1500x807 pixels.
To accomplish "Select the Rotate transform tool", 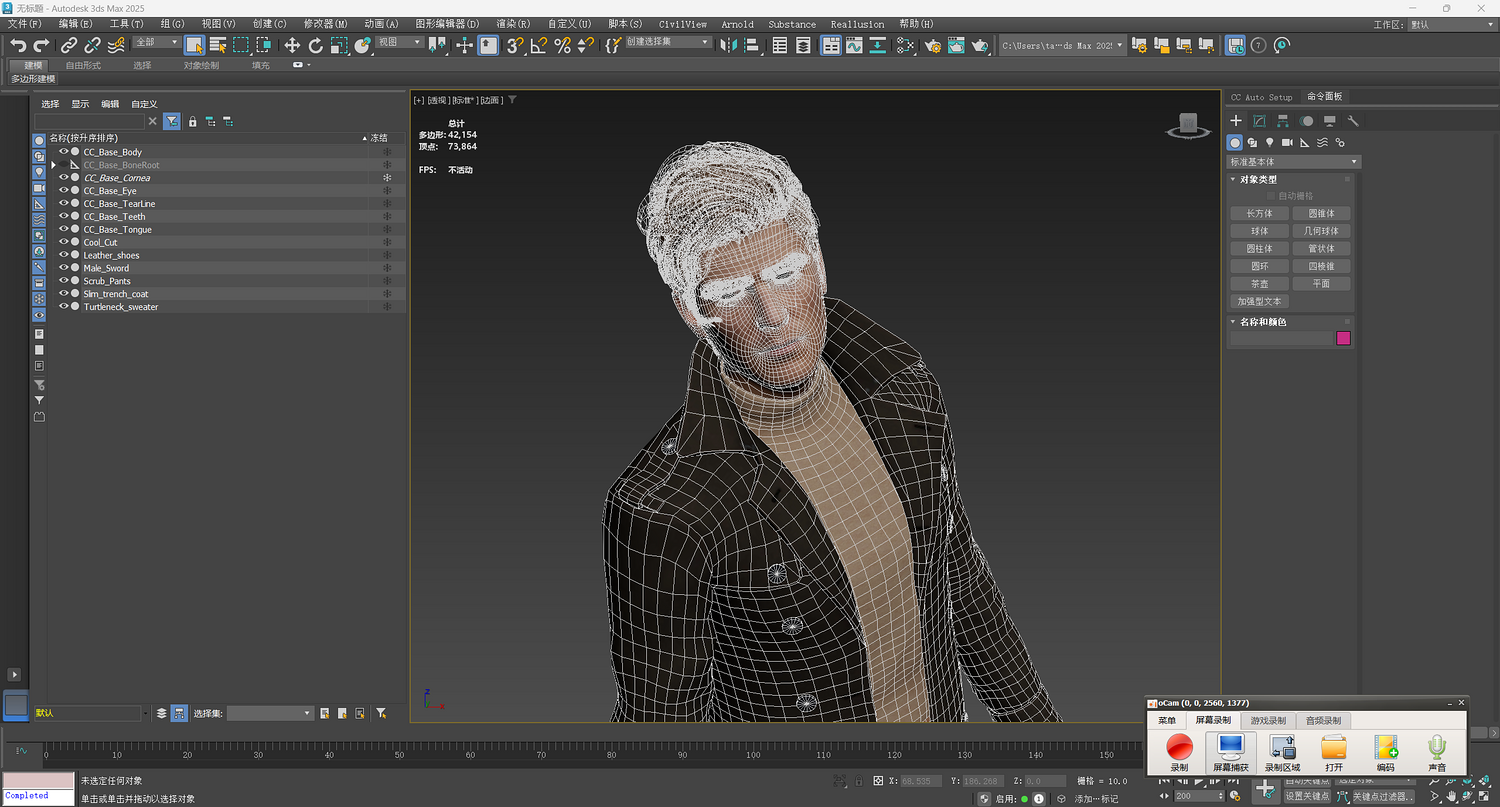I will [x=315, y=45].
